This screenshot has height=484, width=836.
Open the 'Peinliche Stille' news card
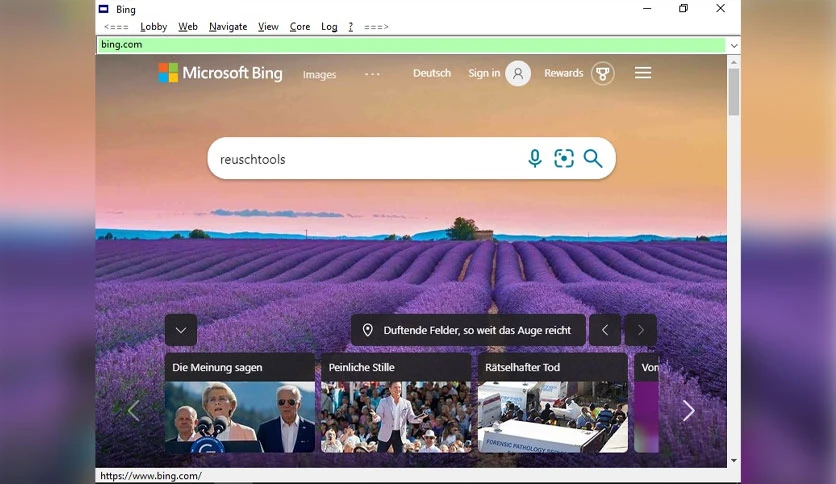pos(396,402)
